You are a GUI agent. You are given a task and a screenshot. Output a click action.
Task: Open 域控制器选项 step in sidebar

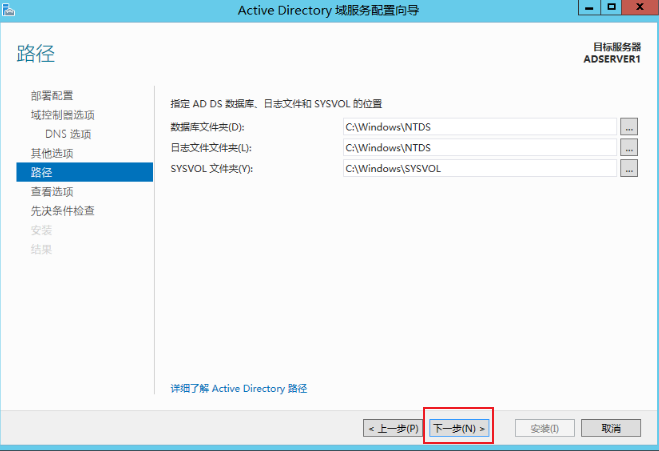point(63,115)
